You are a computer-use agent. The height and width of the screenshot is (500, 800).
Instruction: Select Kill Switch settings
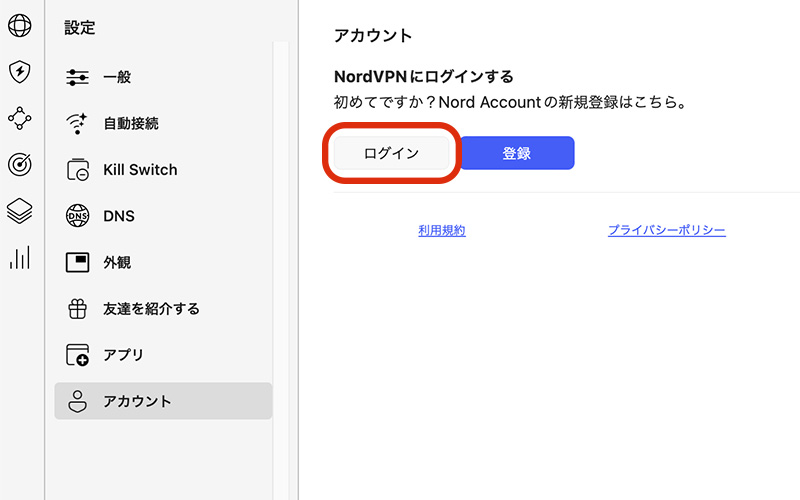coord(163,170)
